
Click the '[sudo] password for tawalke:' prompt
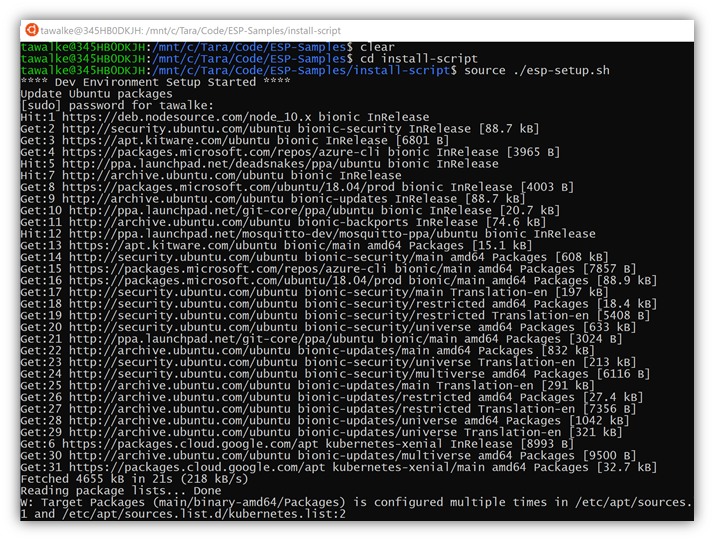point(117,106)
